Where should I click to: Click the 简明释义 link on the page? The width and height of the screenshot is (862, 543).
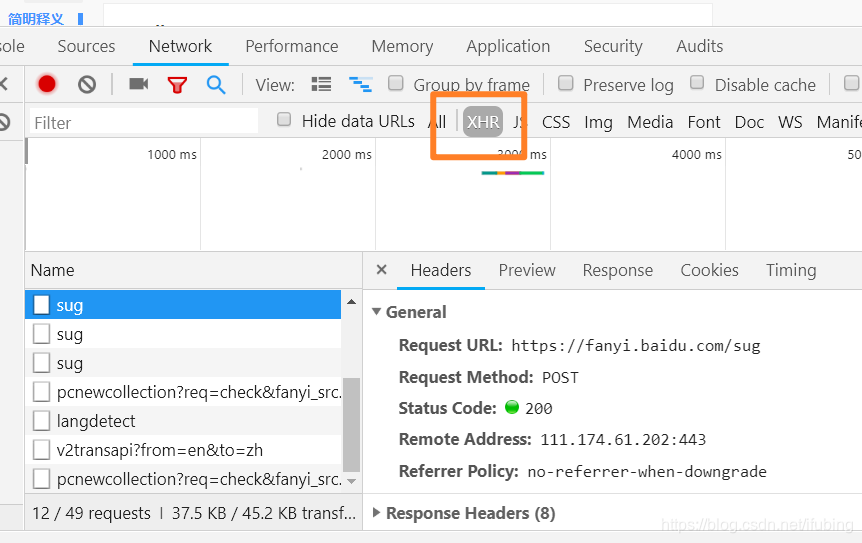[36, 19]
